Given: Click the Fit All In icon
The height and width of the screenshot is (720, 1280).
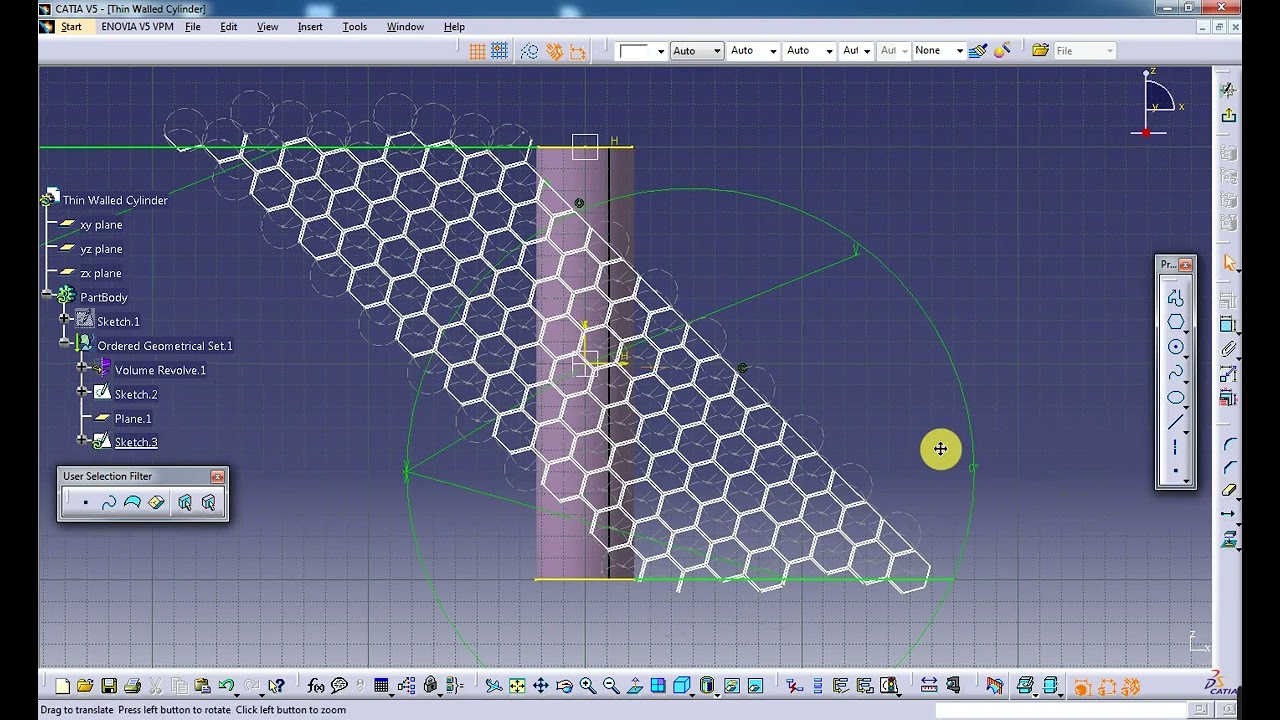Looking at the screenshot, I should coord(517,686).
